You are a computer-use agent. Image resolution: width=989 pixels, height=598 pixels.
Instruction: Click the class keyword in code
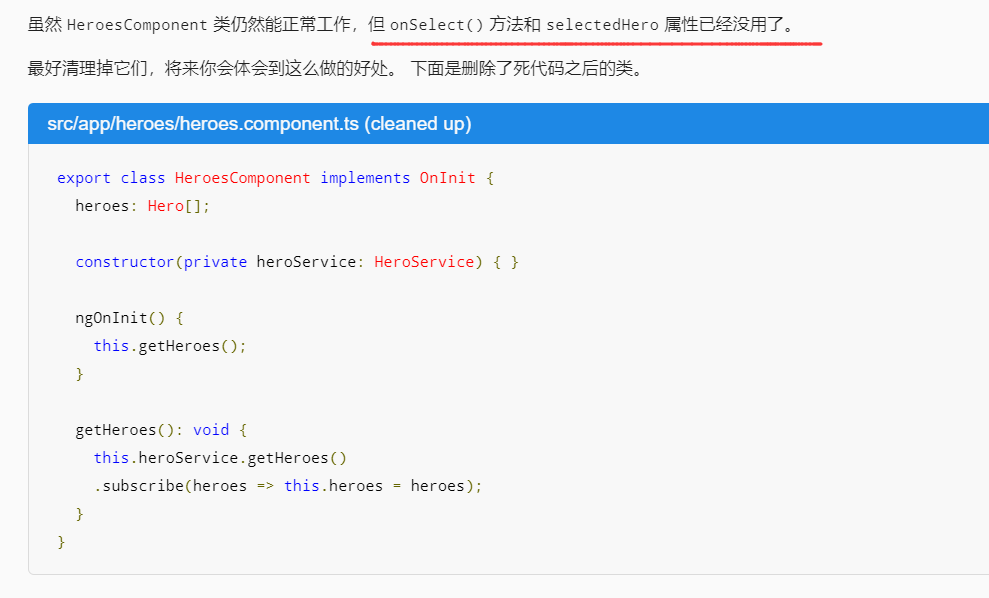[x=143, y=178]
